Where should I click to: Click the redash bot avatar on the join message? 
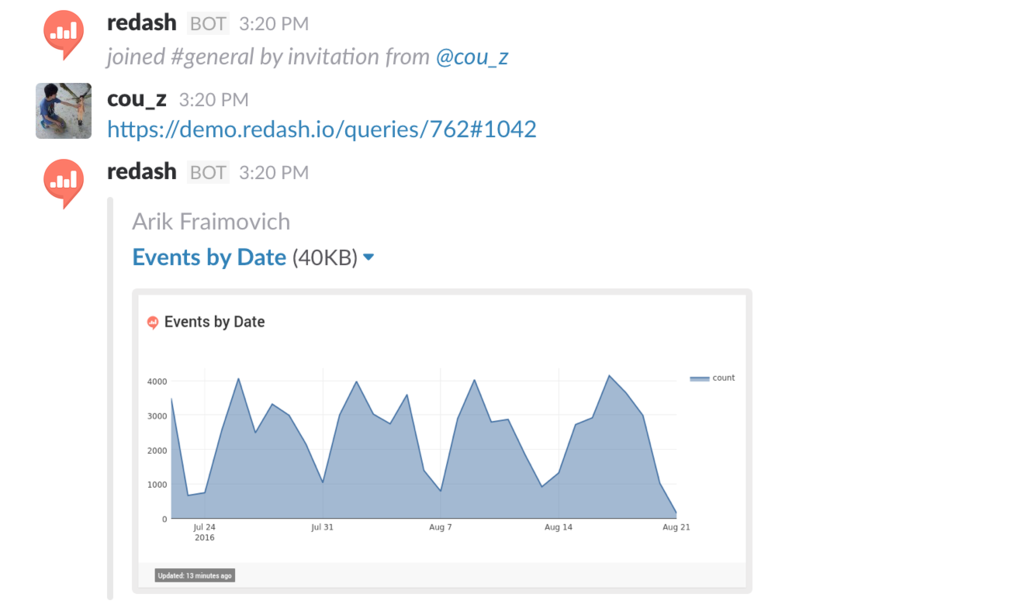click(63, 34)
